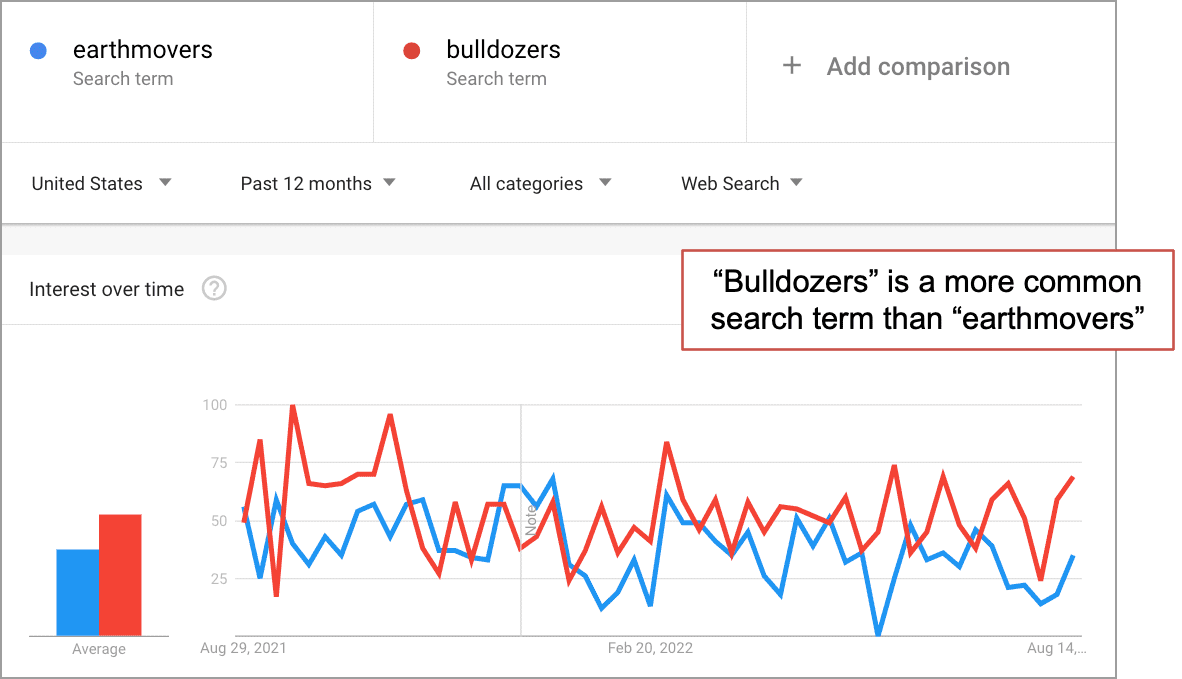Click the arrow next to United States

165,182
